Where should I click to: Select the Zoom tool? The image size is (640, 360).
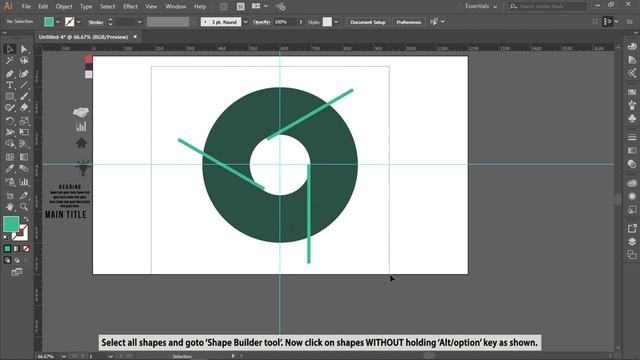click(24, 207)
